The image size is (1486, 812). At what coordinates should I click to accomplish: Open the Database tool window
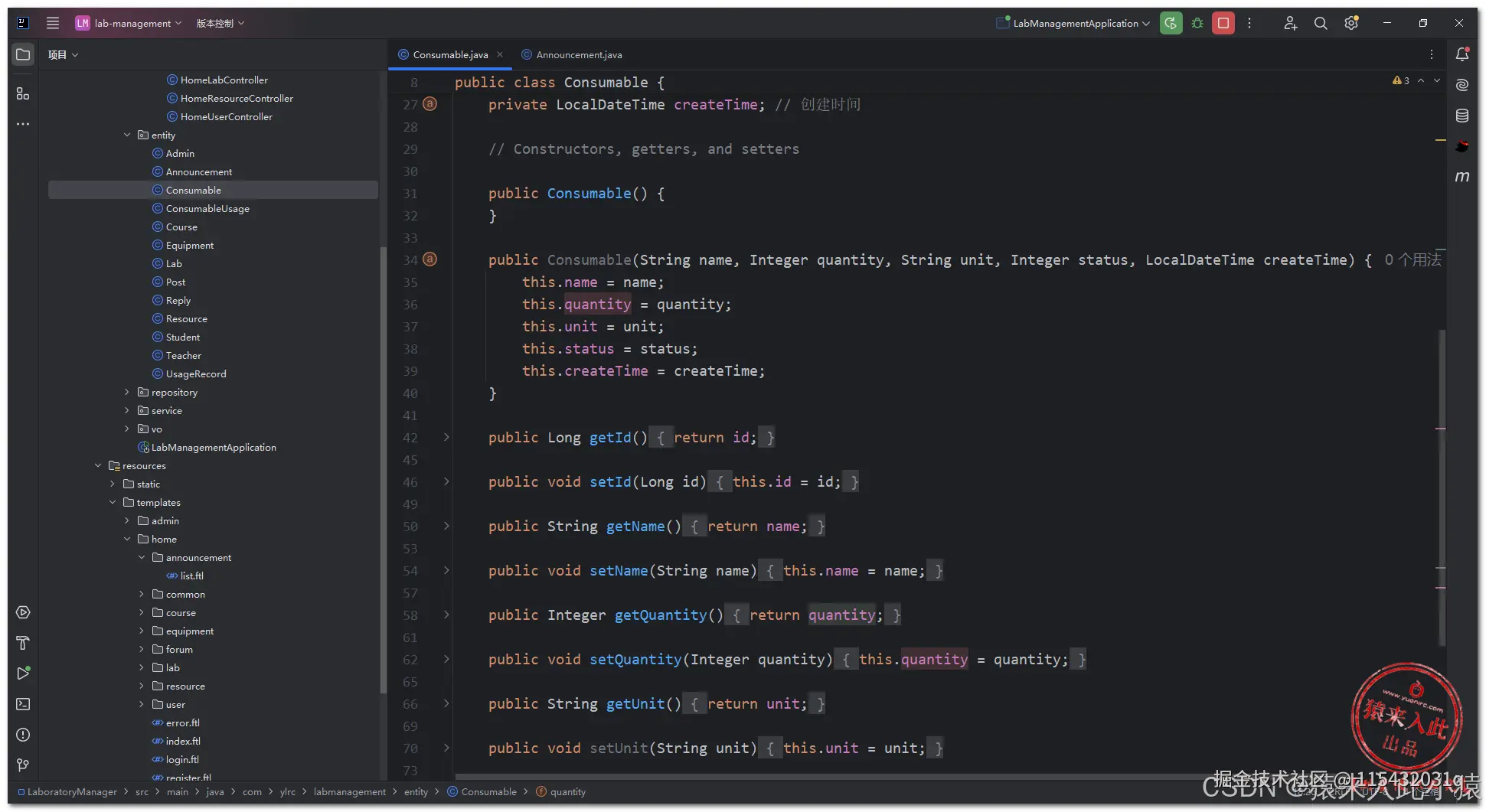(x=1462, y=116)
